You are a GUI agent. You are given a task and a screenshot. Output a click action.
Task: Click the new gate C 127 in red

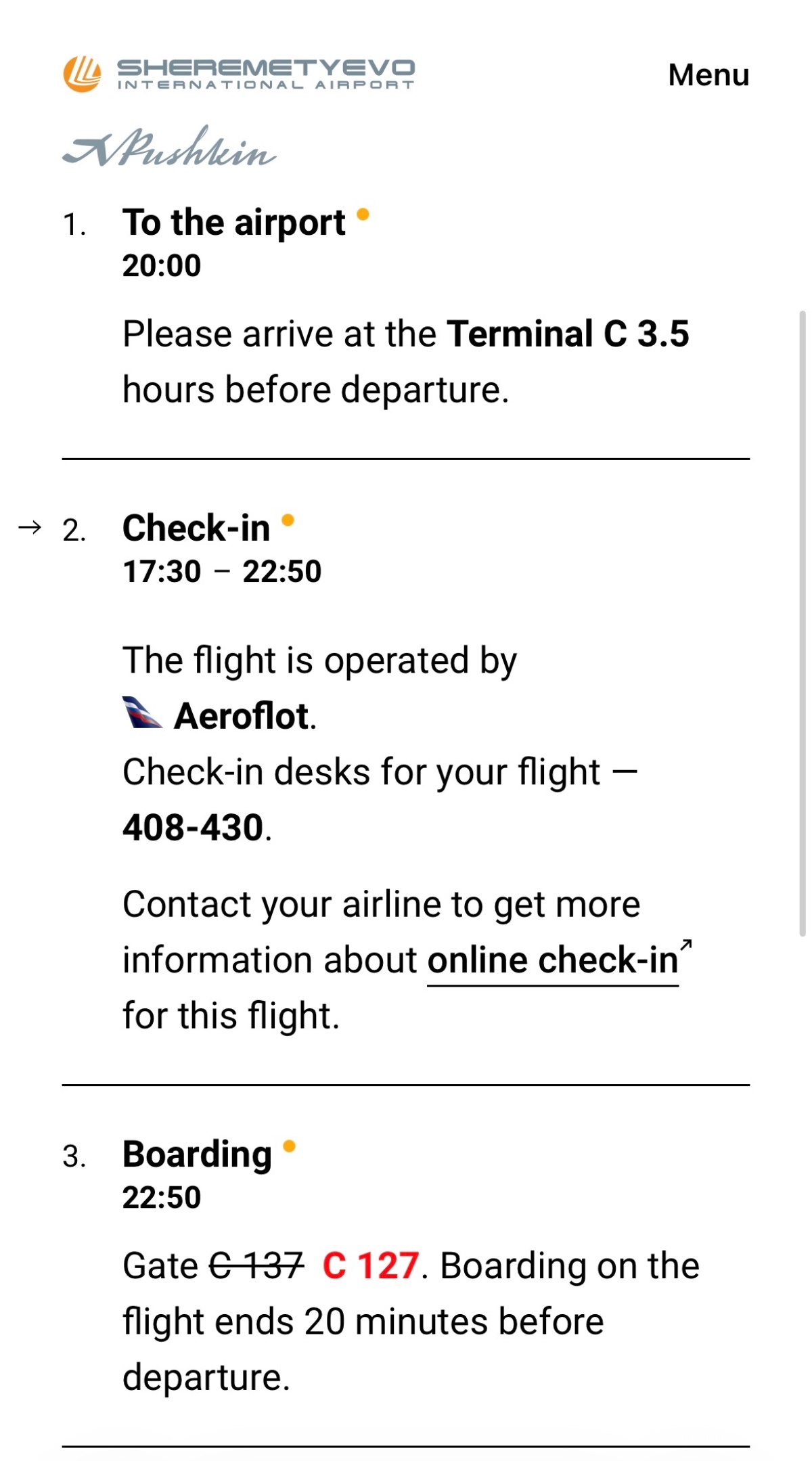click(370, 1265)
